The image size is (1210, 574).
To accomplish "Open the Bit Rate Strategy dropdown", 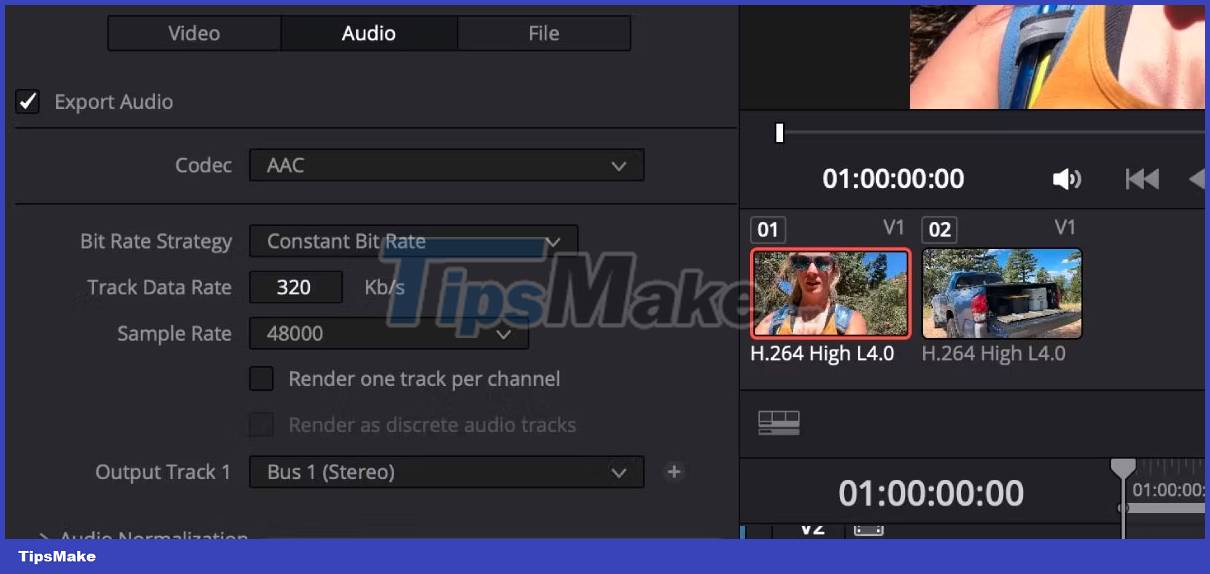I will pyautogui.click(x=413, y=241).
